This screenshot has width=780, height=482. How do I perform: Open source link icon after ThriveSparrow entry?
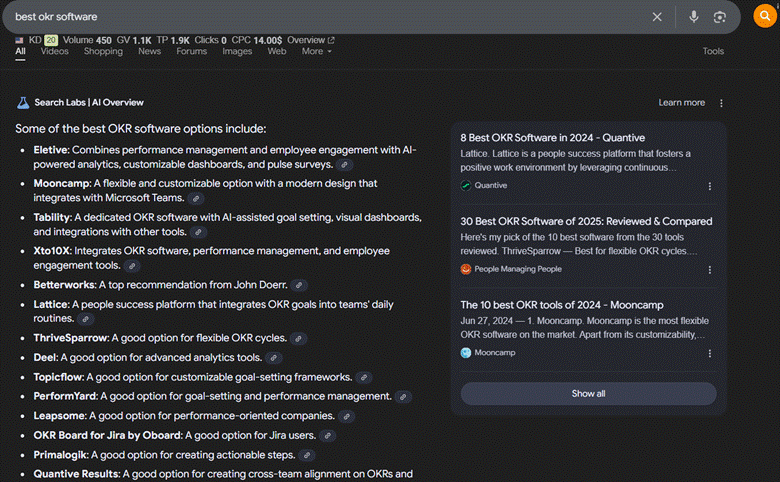pyautogui.click(x=298, y=339)
